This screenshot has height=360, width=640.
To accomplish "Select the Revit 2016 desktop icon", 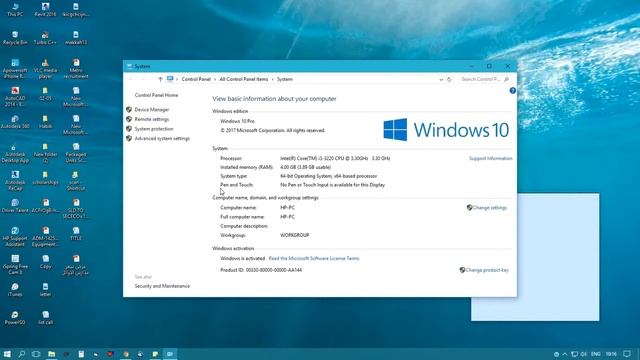I will click(45, 10).
